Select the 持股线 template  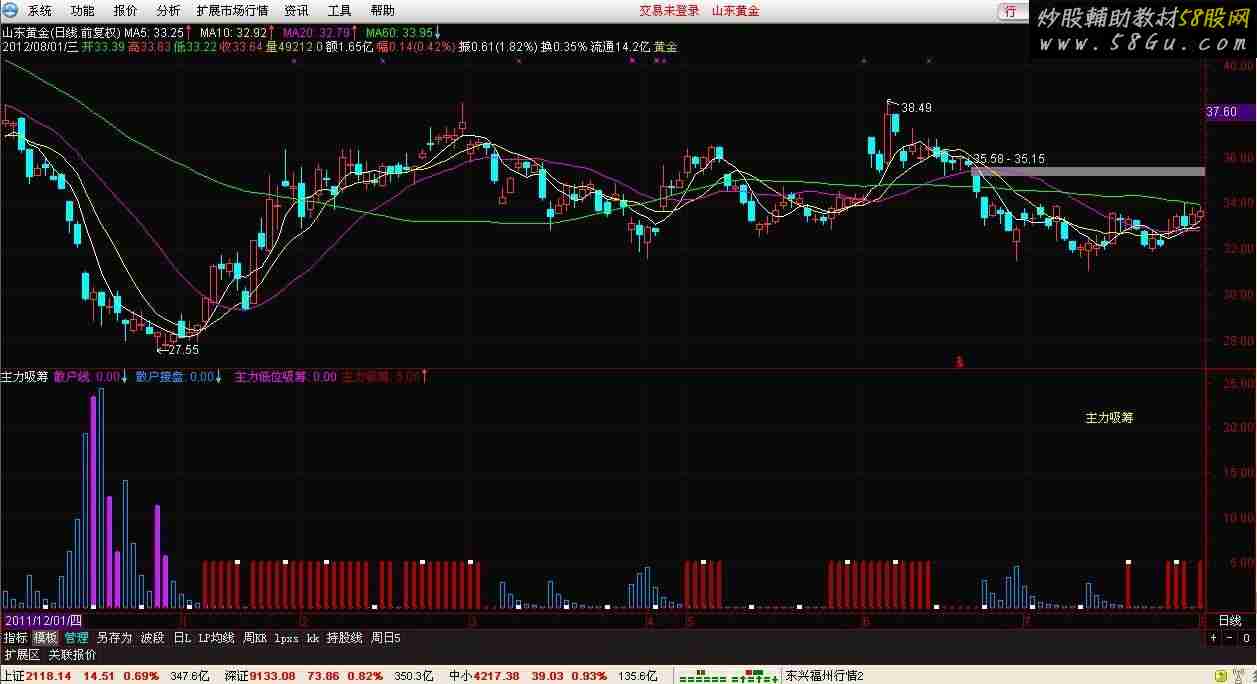[344, 637]
